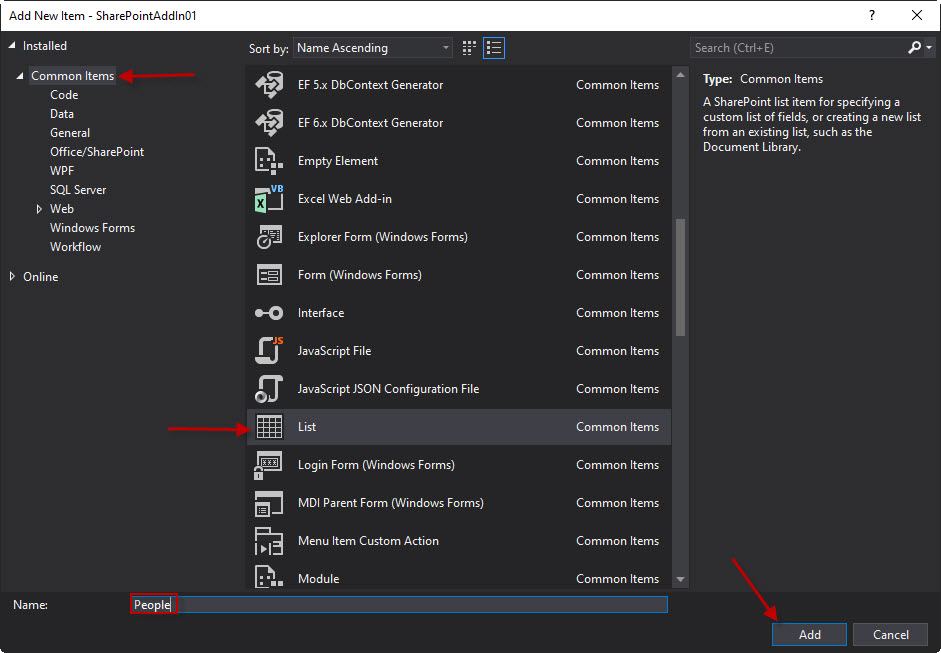The height and width of the screenshot is (653, 941).
Task: Close the Add New Item dialog
Action: pyautogui.click(x=917, y=16)
